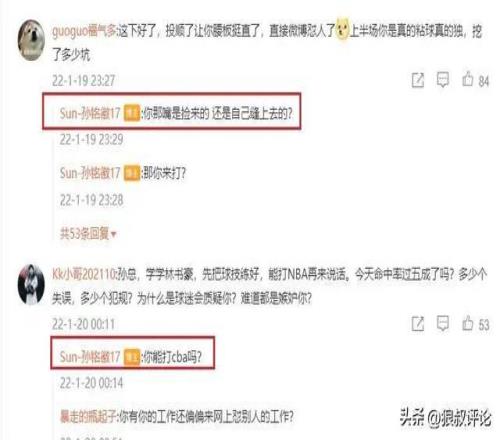Click Sun-孙铭徽17 name in cba reply
Screen dimensions: 500x440
point(90,357)
